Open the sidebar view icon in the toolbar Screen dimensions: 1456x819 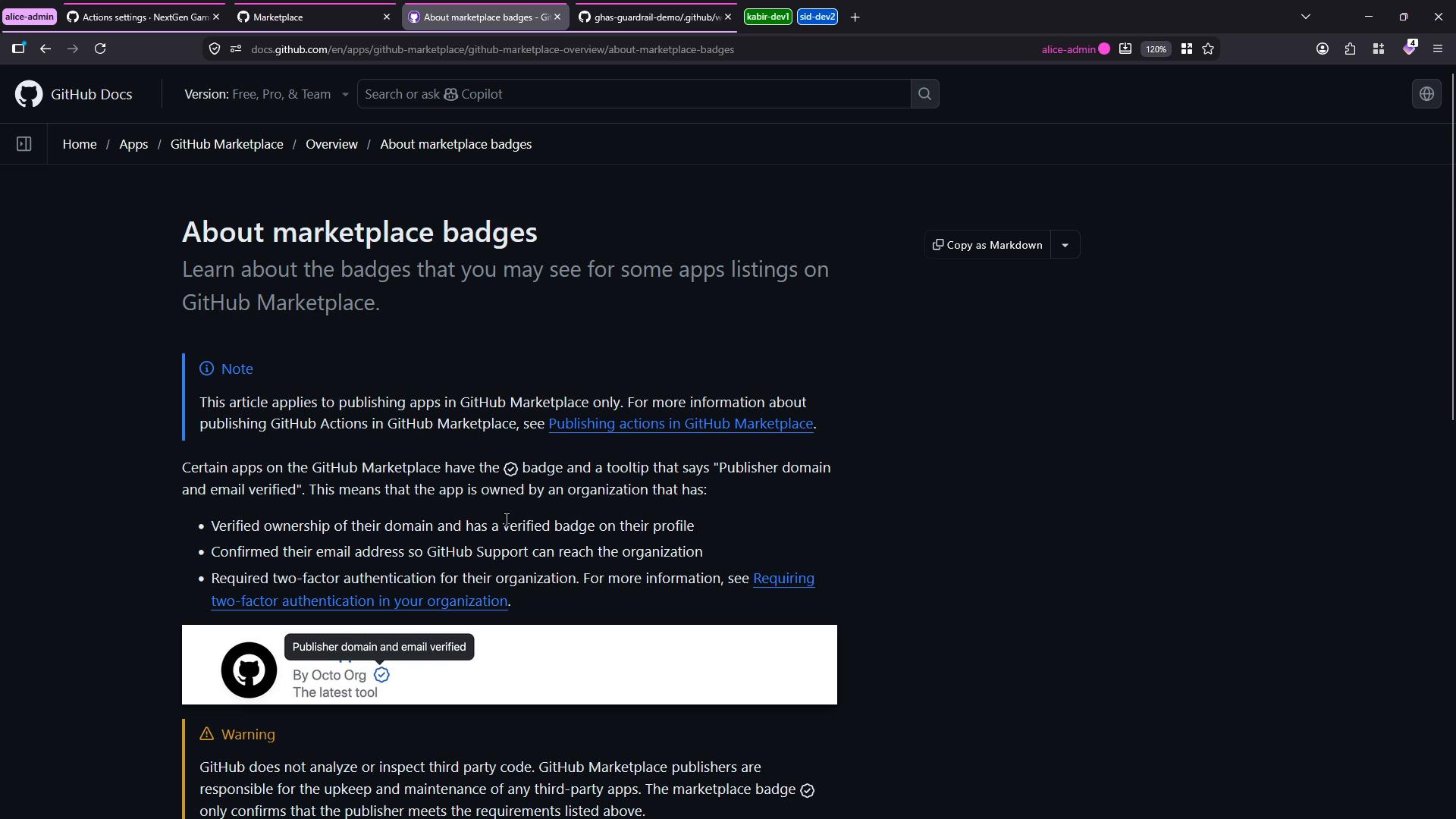[x=18, y=49]
